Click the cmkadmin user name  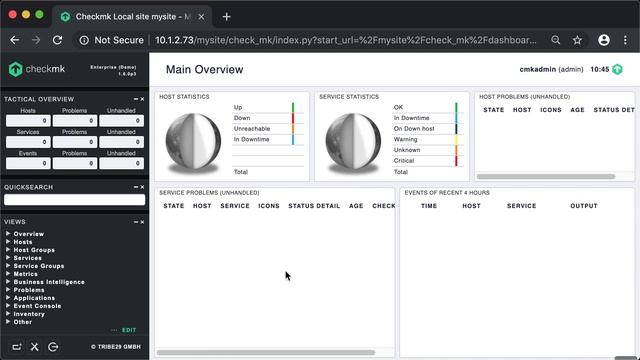(x=538, y=69)
